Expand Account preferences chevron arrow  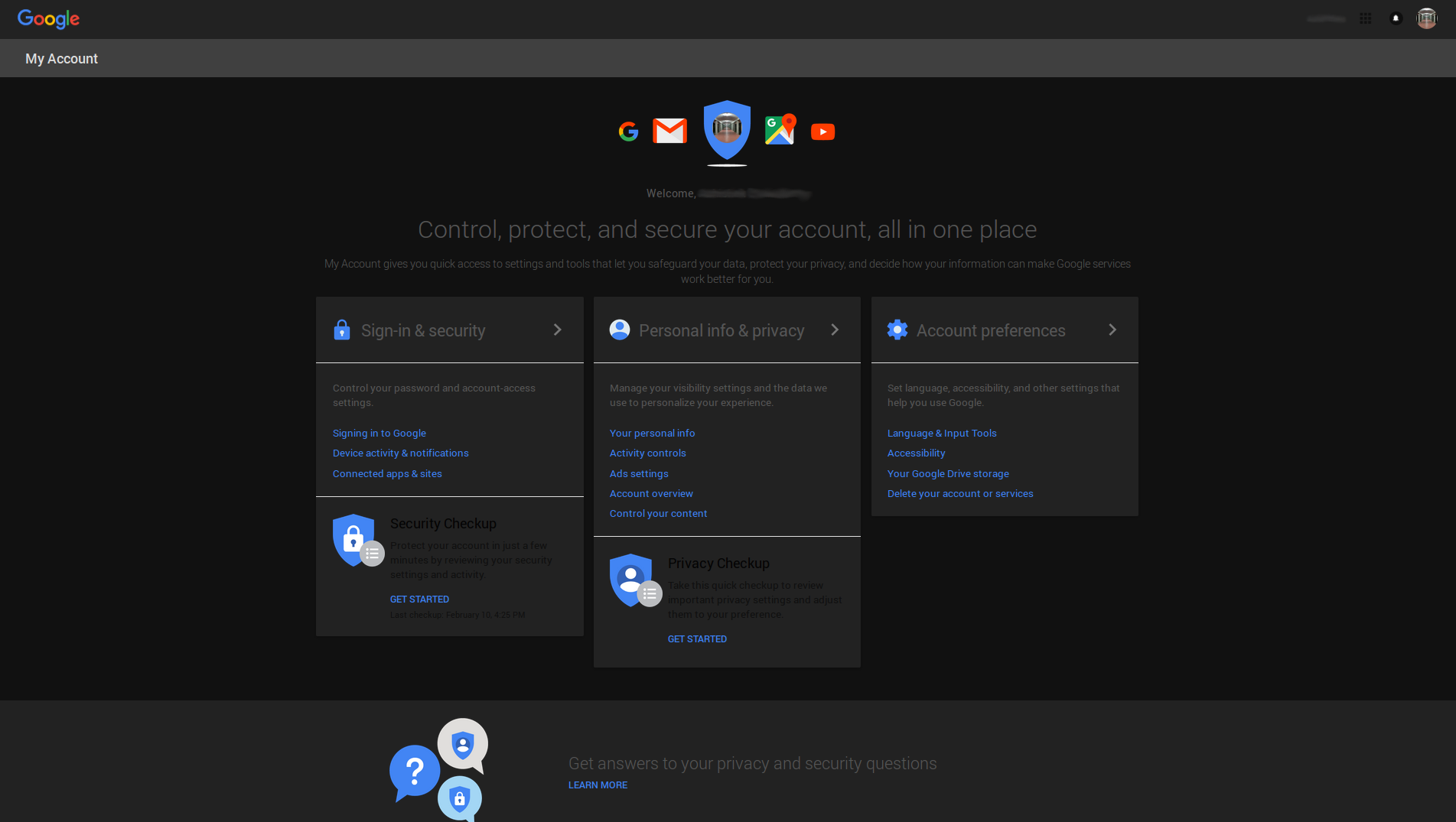point(1112,330)
